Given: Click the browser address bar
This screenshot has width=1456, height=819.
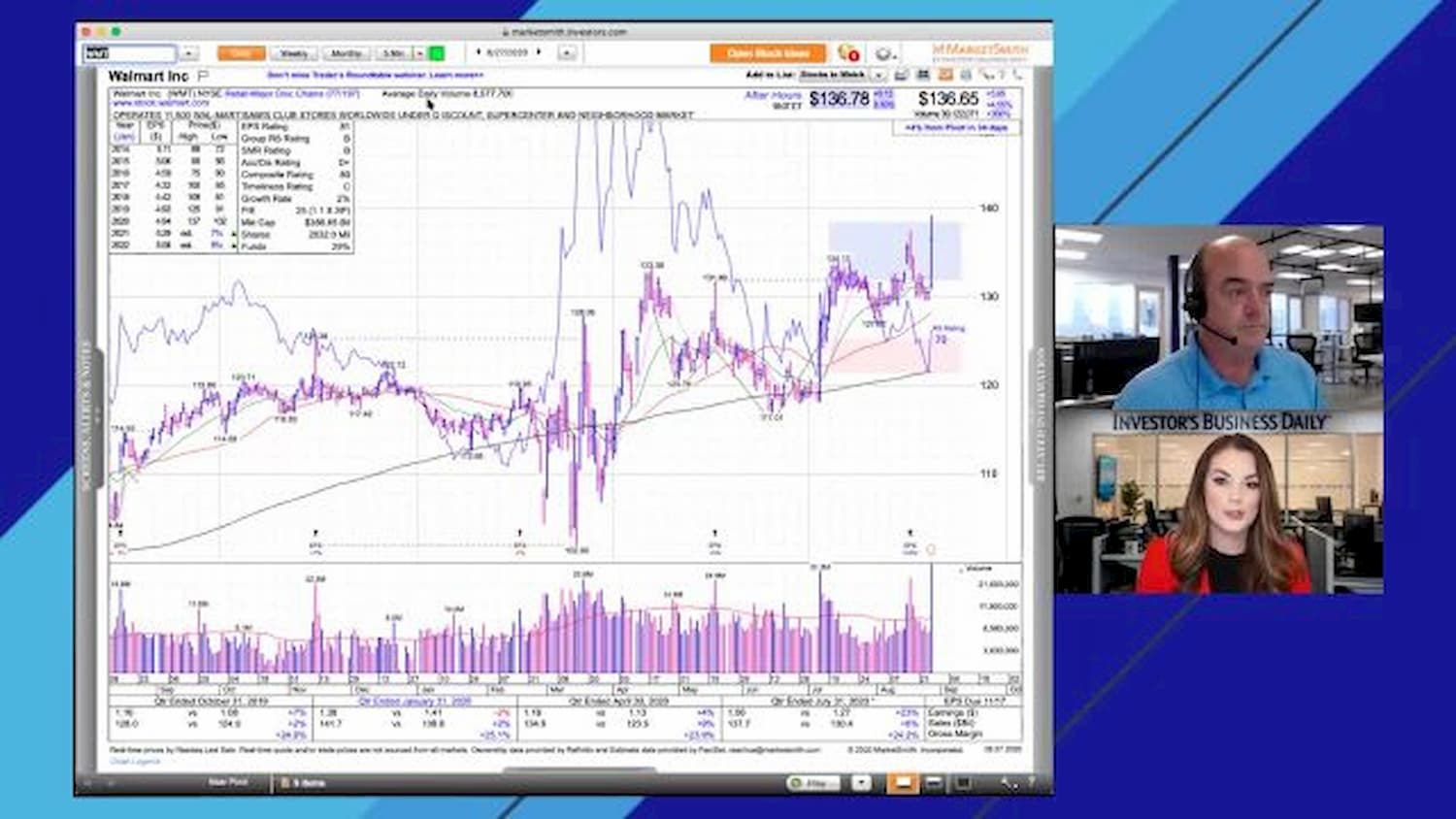Looking at the screenshot, I should (x=564, y=31).
